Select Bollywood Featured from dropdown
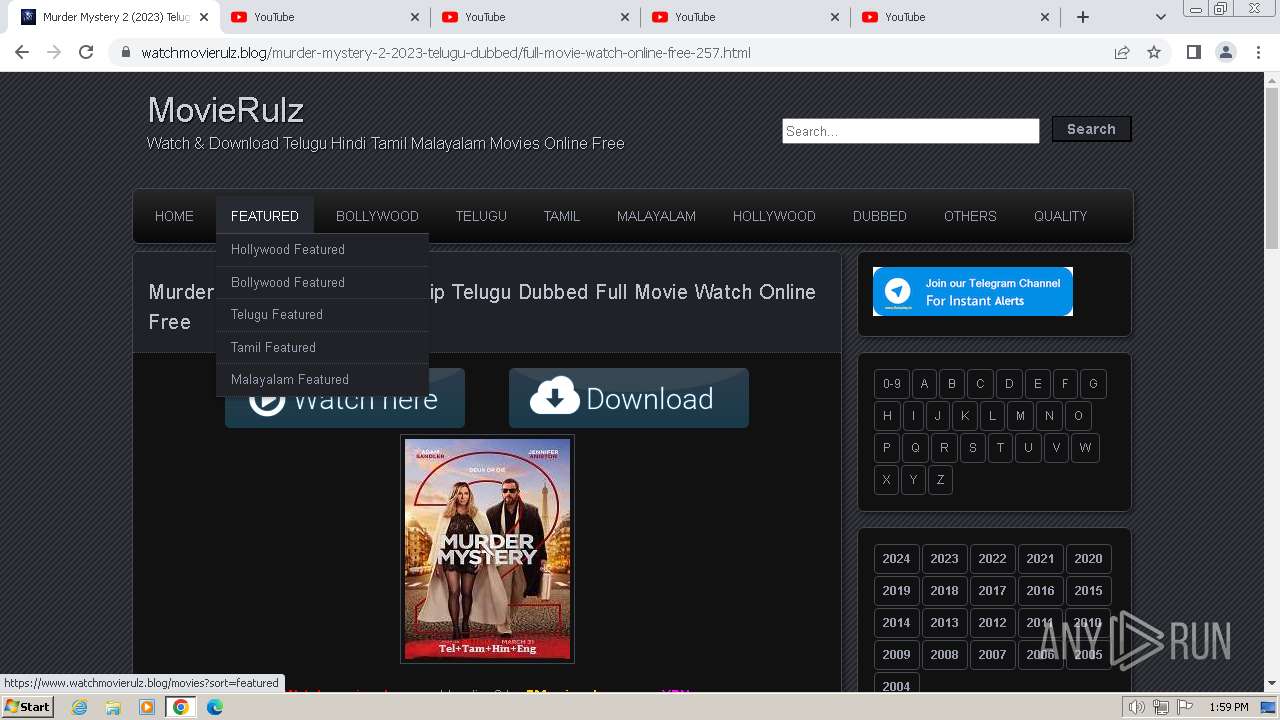The width and height of the screenshot is (1280, 720). [322, 283]
